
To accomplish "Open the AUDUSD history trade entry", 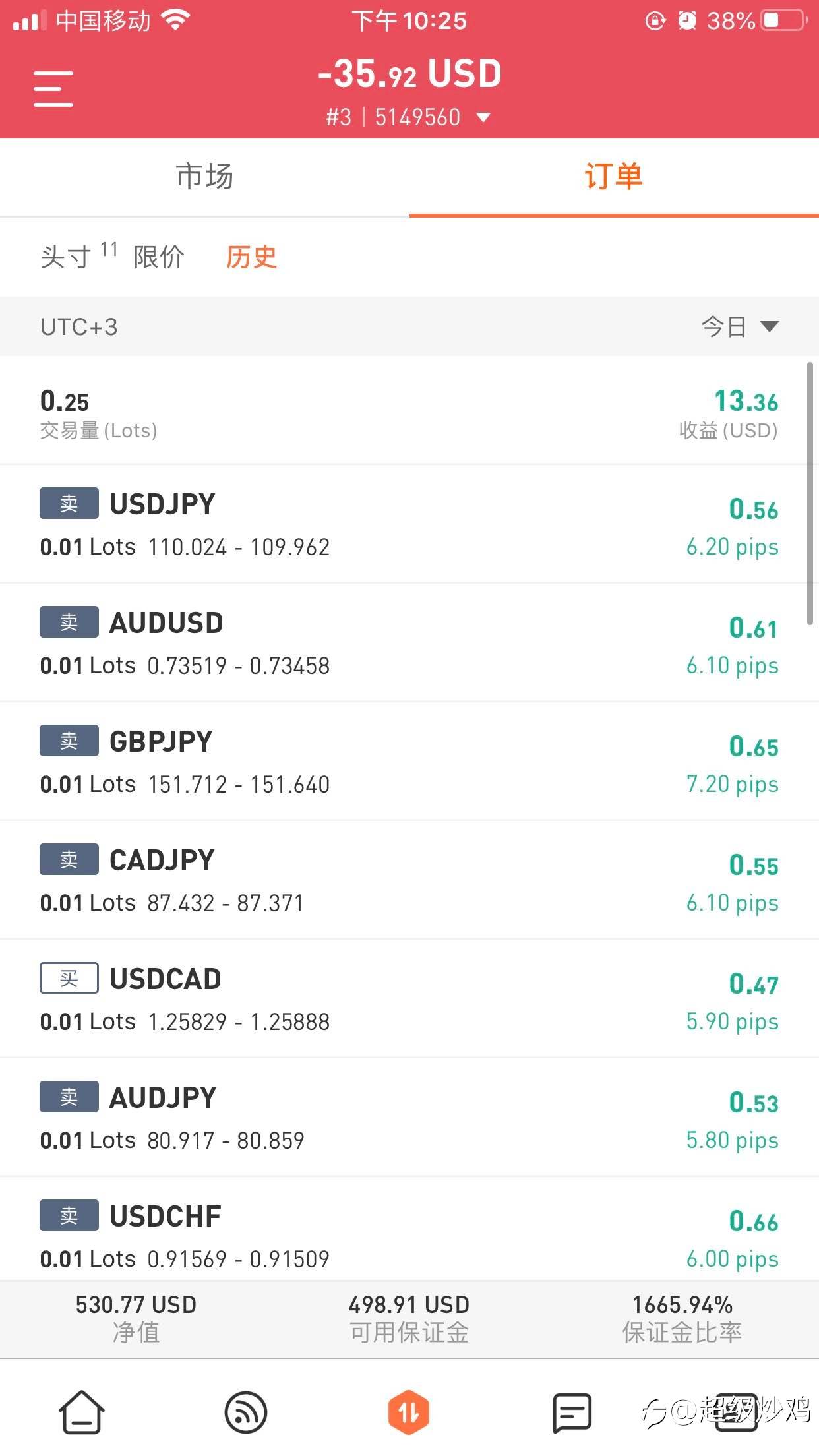I will pyautogui.click(x=409, y=643).
